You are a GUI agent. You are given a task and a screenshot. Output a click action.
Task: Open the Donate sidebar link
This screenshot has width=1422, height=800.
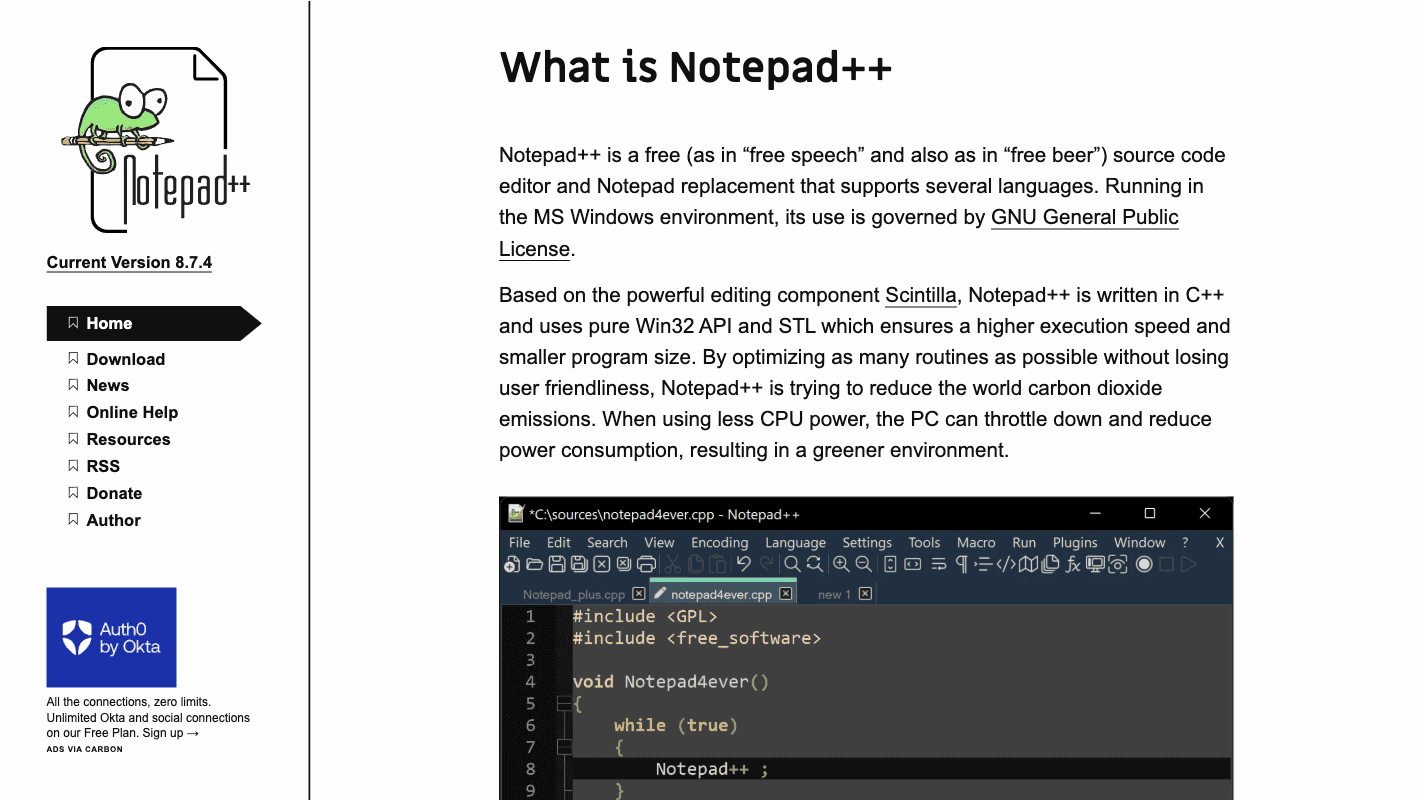pyautogui.click(x=114, y=493)
